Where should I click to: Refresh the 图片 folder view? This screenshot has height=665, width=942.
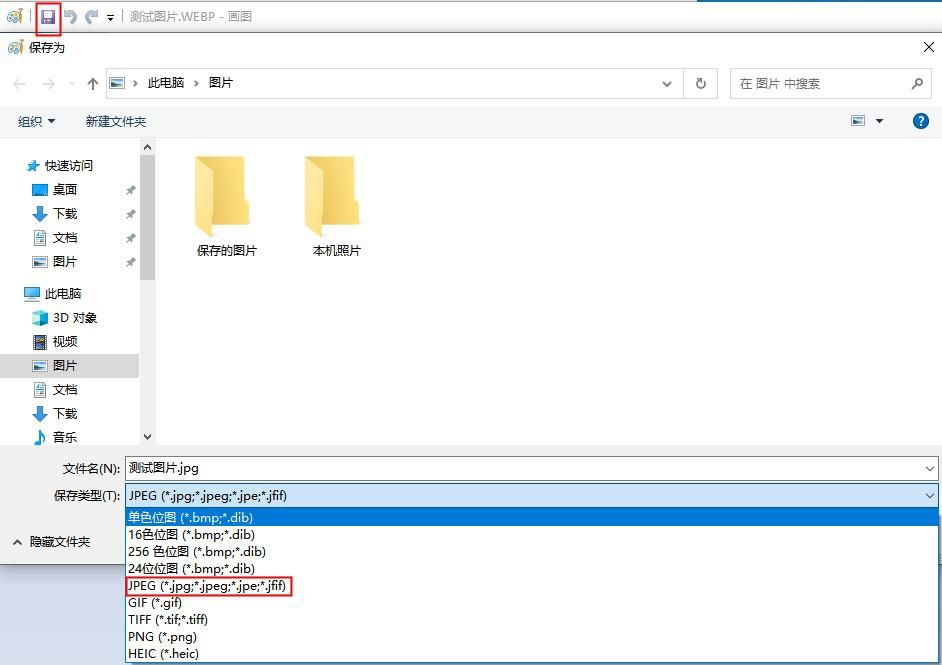pyautogui.click(x=700, y=83)
